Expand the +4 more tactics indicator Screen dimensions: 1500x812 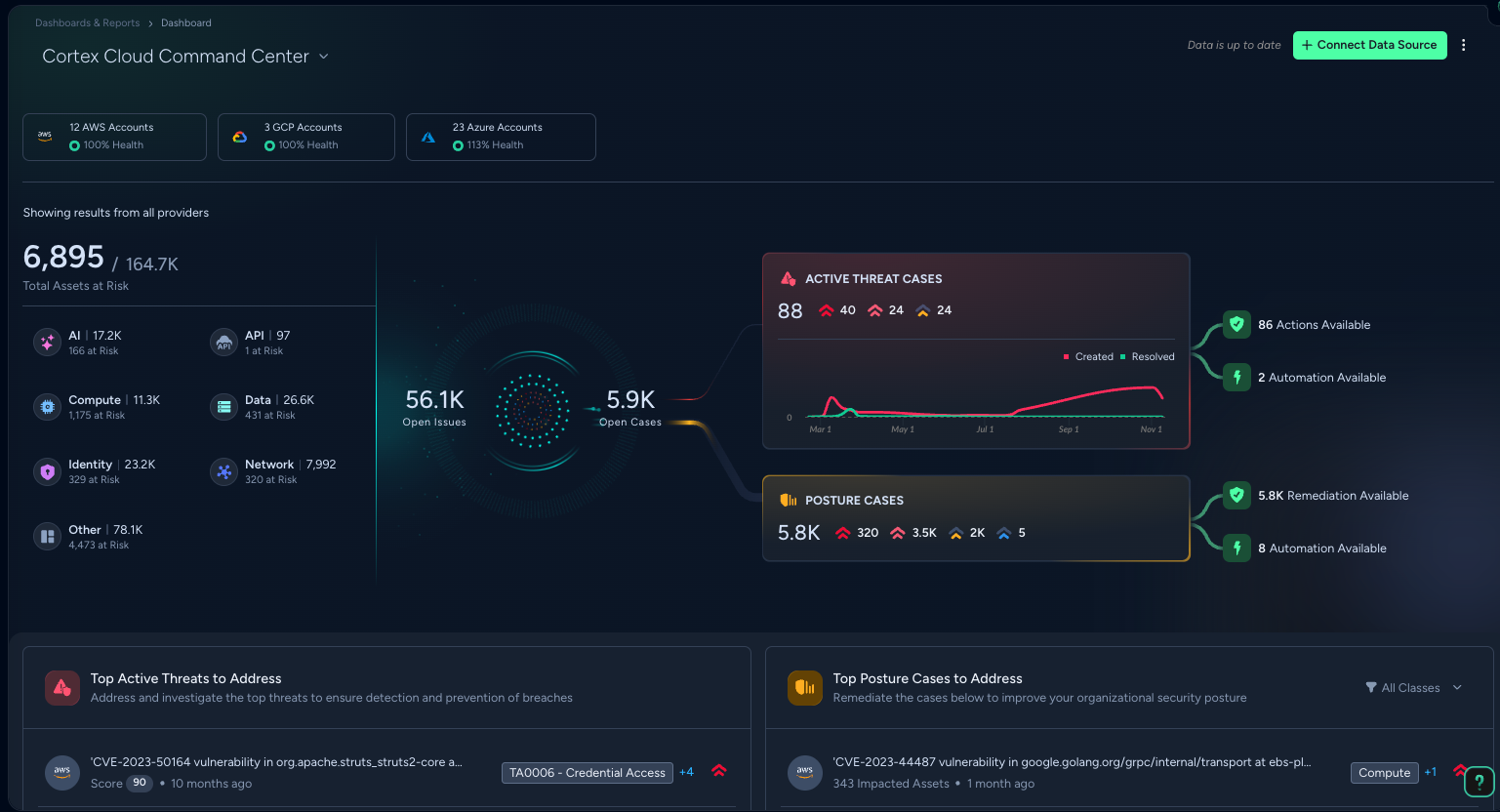(x=686, y=772)
